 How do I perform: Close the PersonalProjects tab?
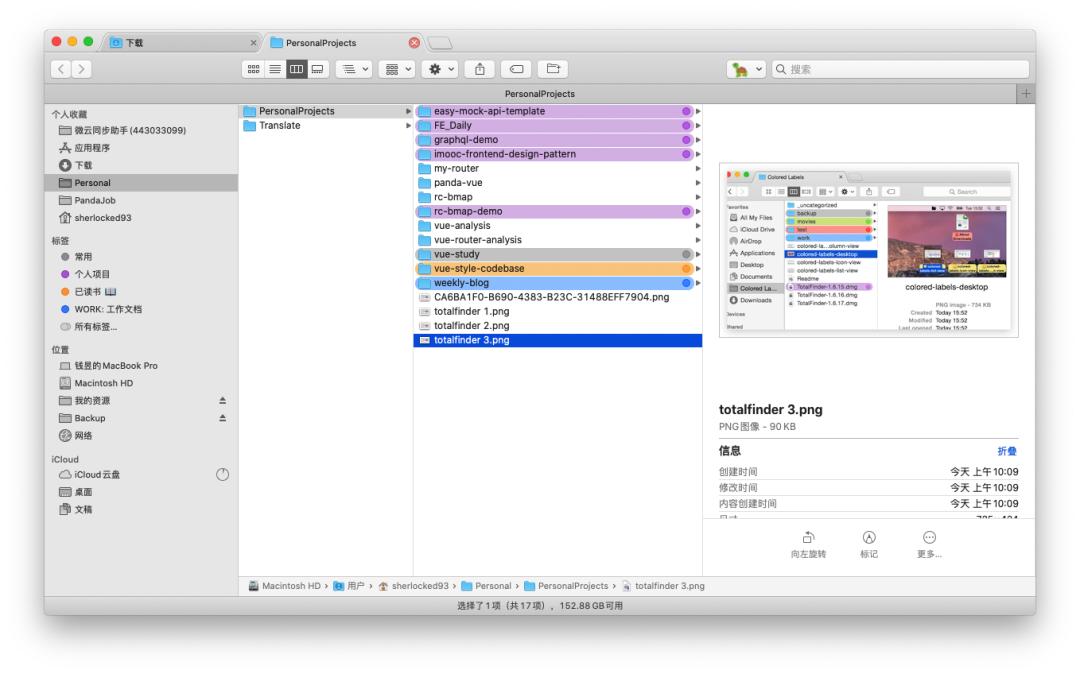click(x=415, y=43)
